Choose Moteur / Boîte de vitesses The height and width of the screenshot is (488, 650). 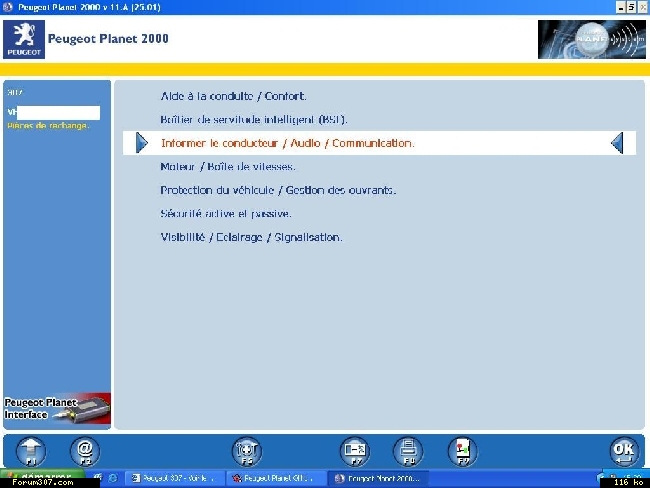[228, 167]
